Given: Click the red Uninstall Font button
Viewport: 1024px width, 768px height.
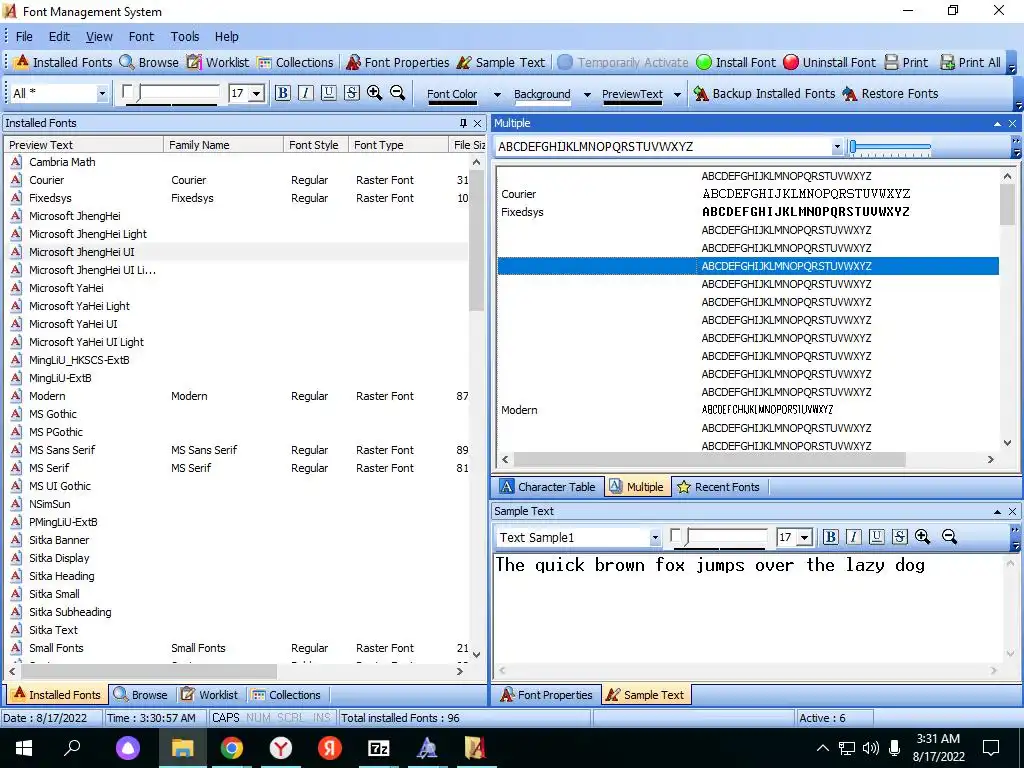Looking at the screenshot, I should [x=829, y=62].
